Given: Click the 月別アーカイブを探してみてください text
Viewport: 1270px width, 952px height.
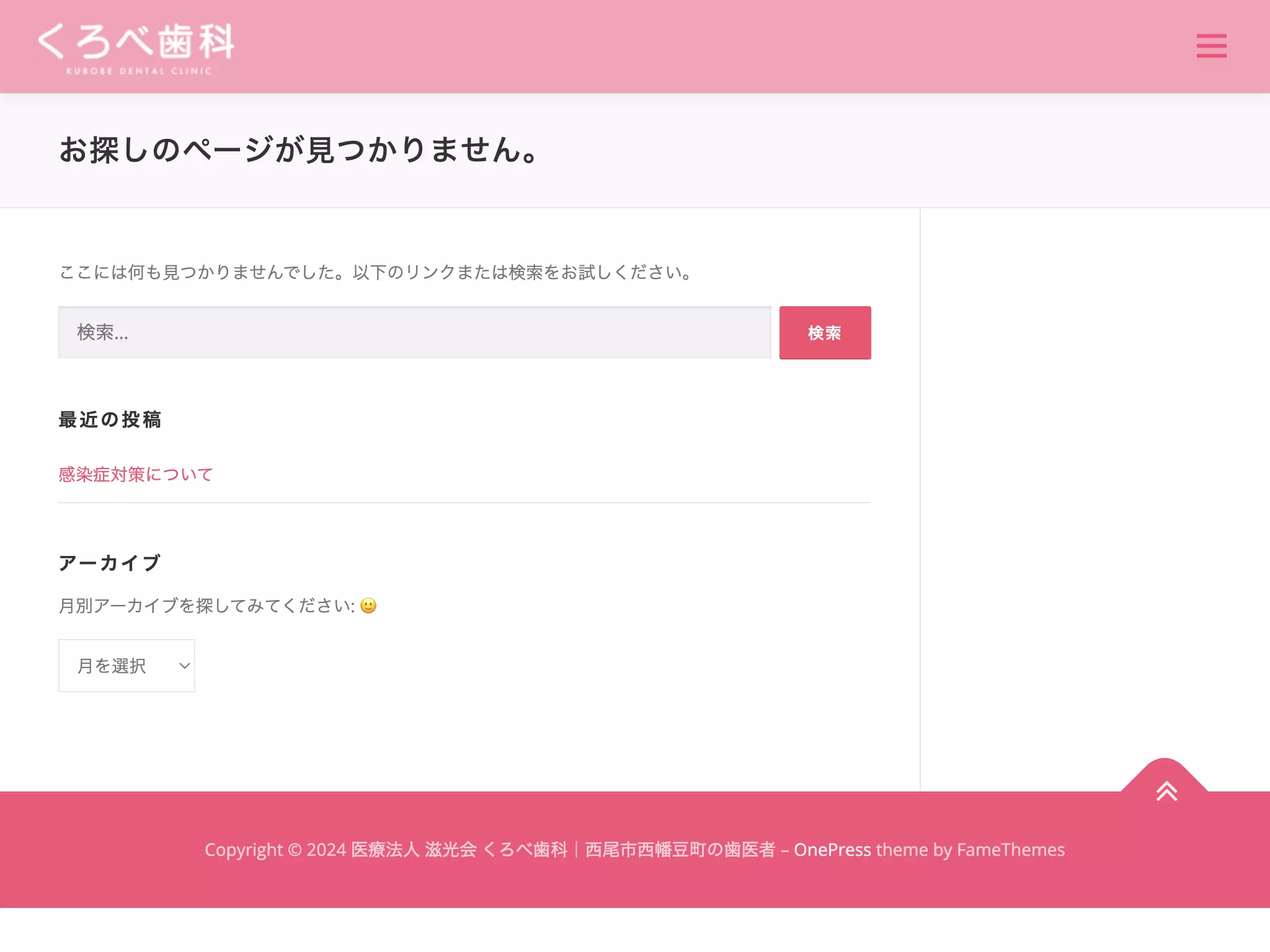Looking at the screenshot, I should pos(207,606).
